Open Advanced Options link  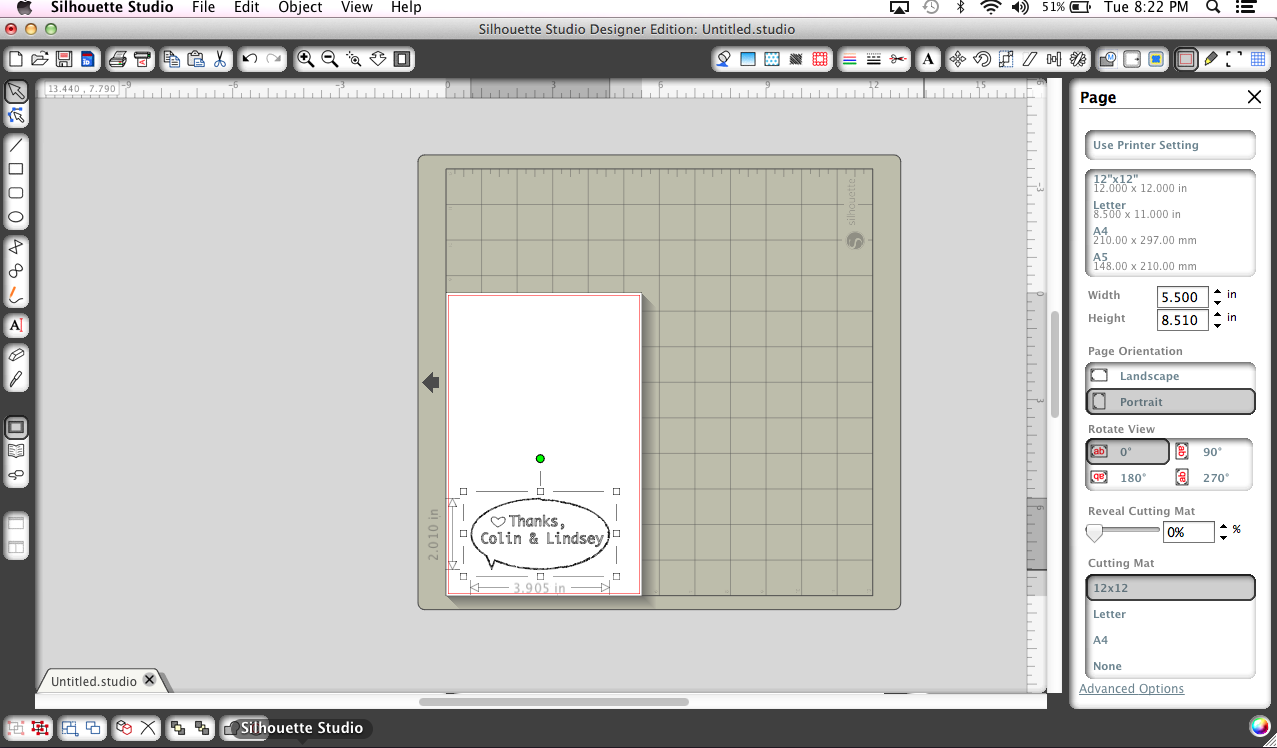(1131, 689)
